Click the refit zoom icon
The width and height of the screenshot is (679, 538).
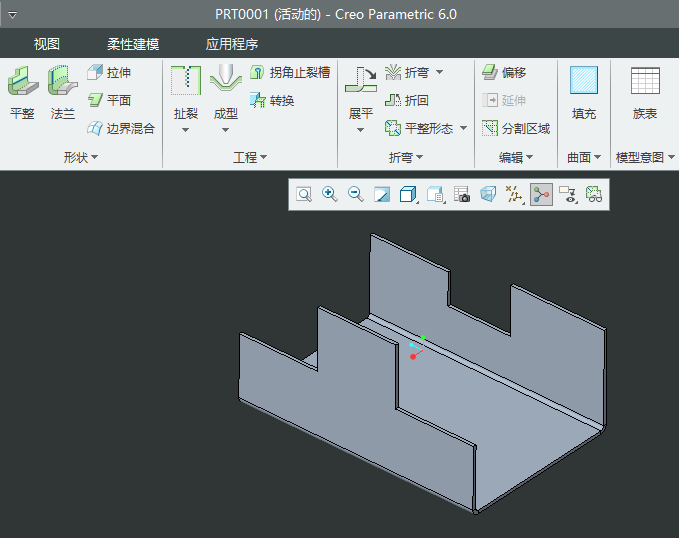[304, 194]
